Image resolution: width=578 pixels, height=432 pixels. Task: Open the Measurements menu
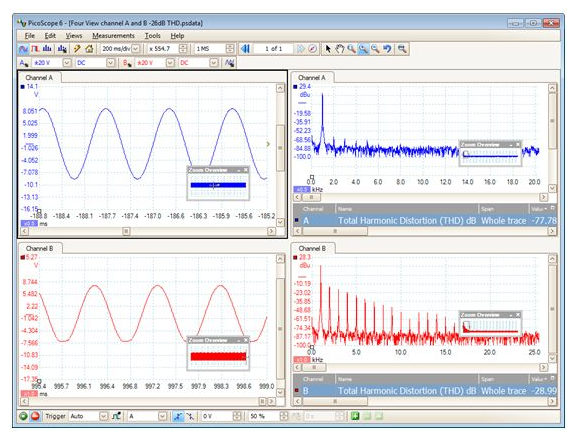[x=113, y=36]
